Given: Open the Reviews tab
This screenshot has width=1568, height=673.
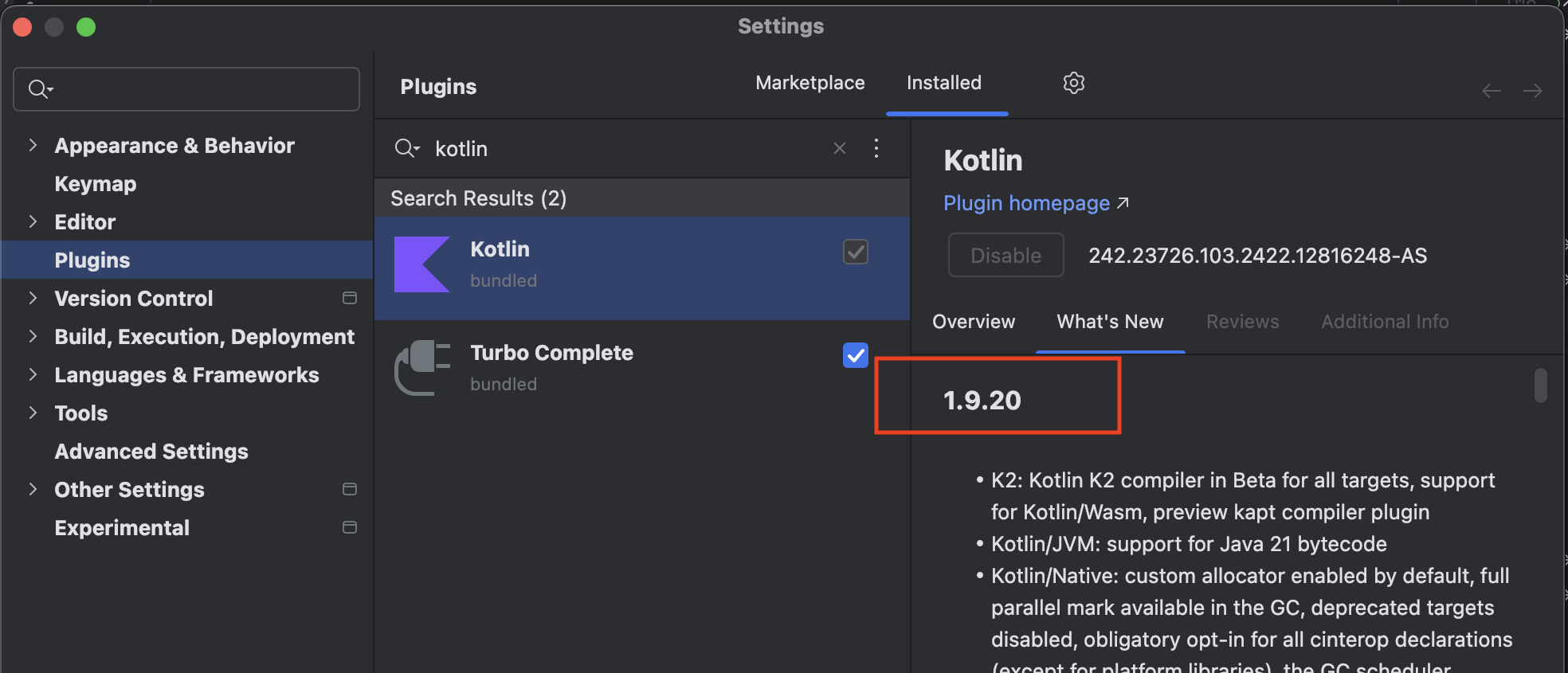Looking at the screenshot, I should click(x=1242, y=322).
